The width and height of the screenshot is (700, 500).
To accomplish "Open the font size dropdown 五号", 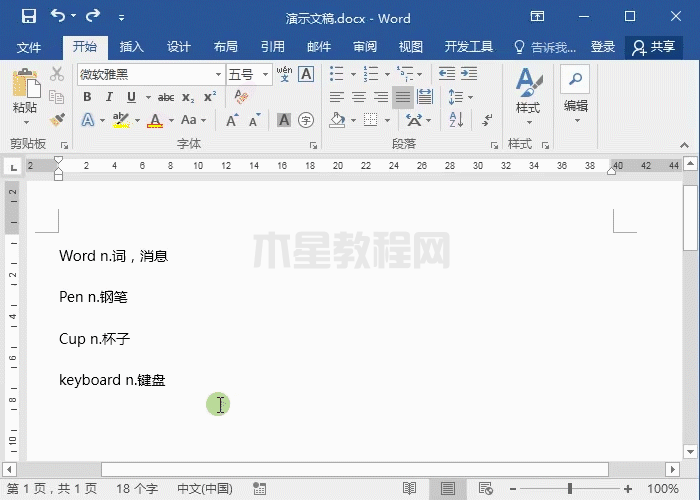I will pos(266,75).
